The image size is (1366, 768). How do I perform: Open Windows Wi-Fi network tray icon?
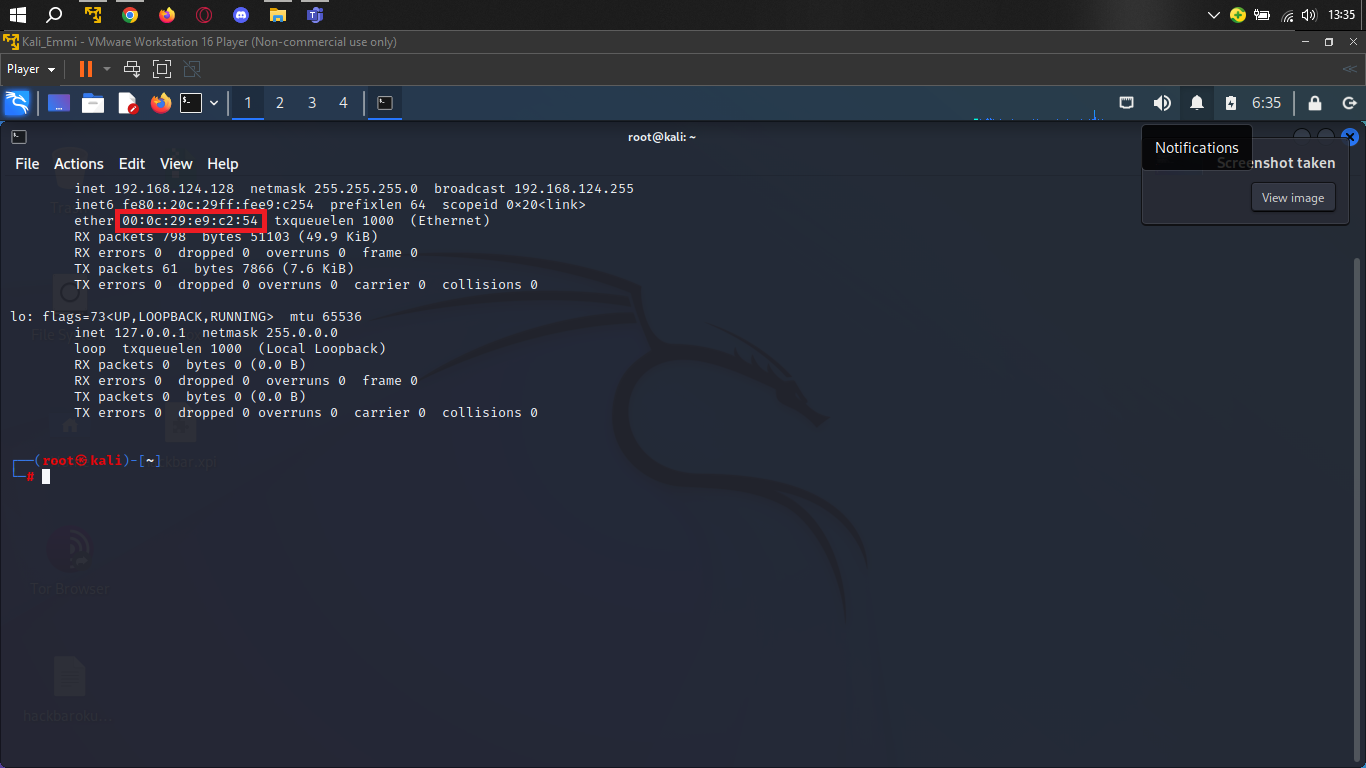click(1287, 15)
